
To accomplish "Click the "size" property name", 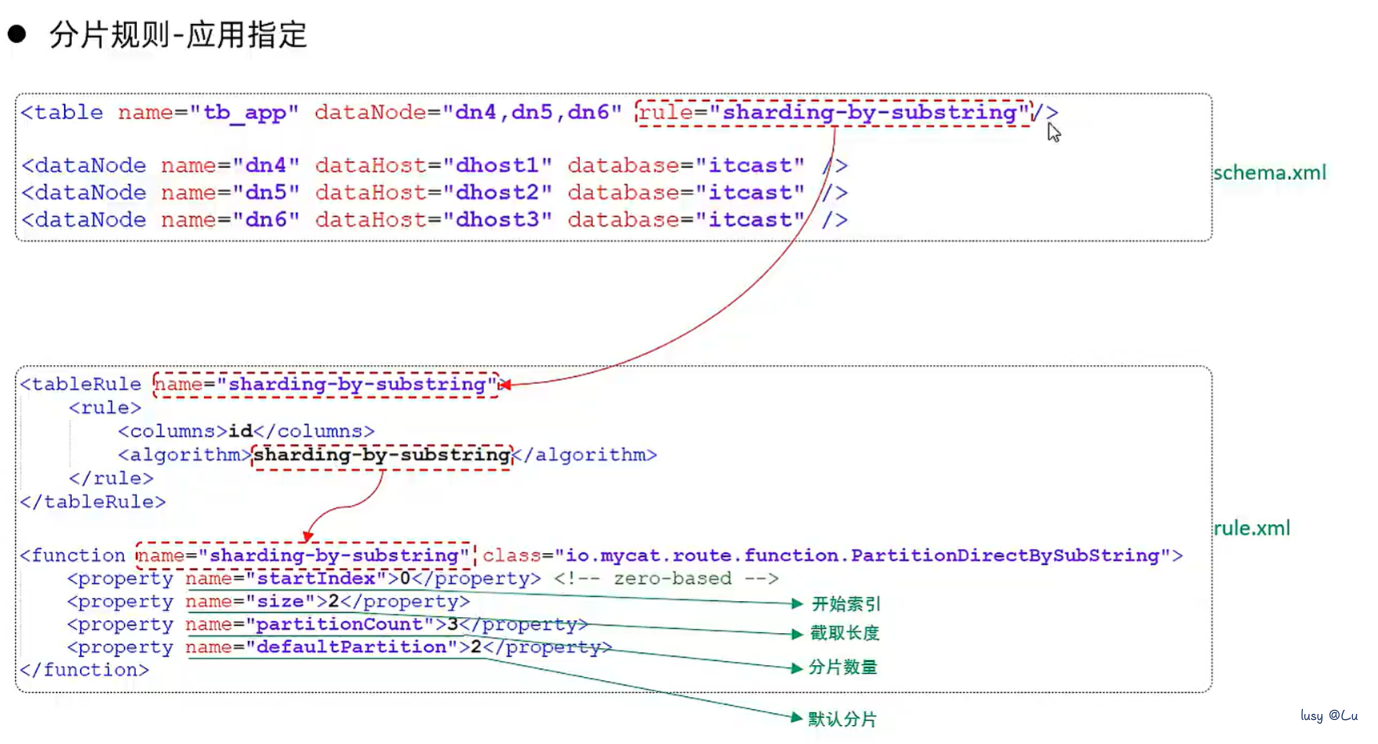I will click(280, 601).
